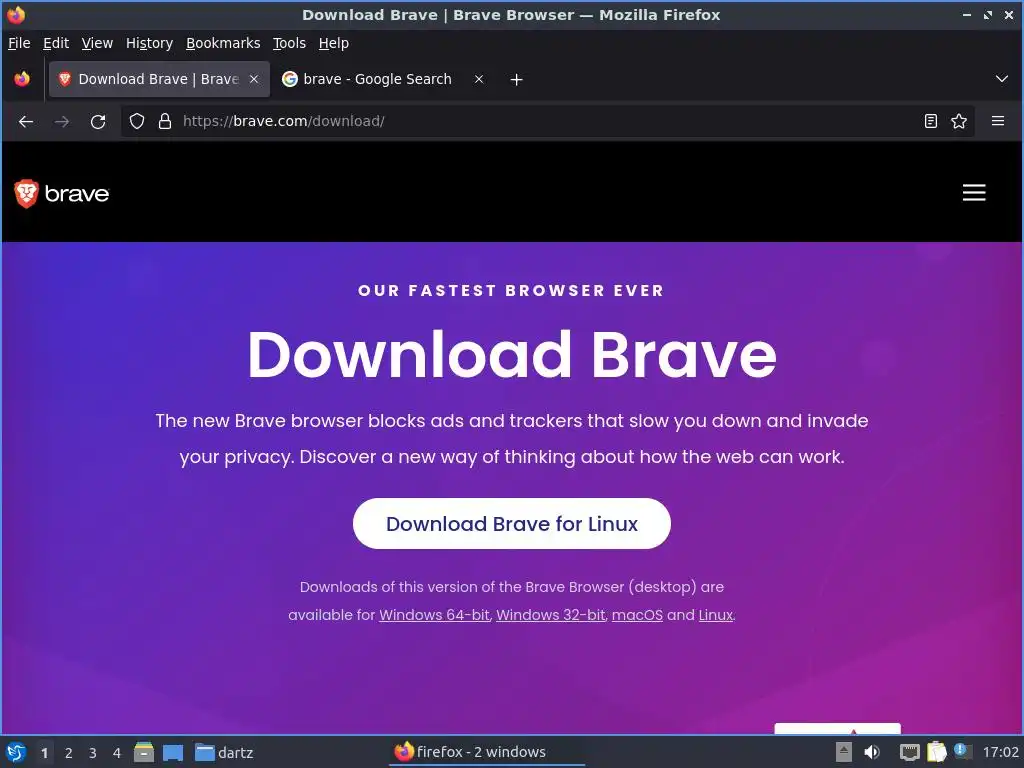Open the taskbar start menu icon
This screenshot has height=768, width=1024.
[x=16, y=752]
